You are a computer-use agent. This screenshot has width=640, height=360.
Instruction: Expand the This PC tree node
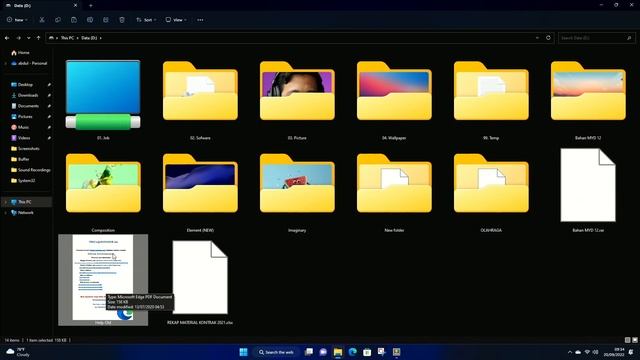(5, 202)
